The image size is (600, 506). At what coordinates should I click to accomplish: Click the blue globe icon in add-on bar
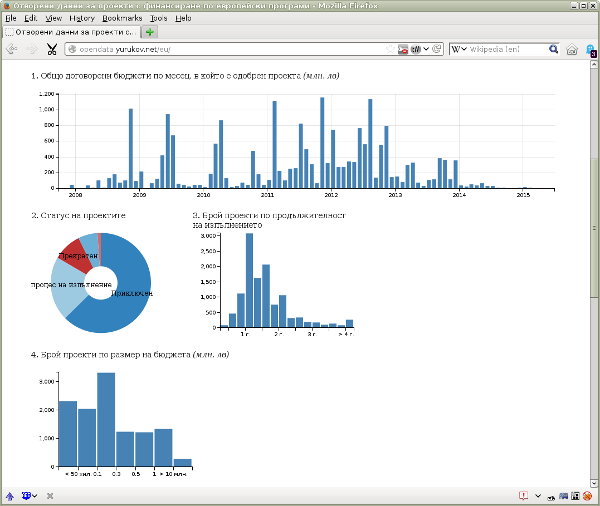(26, 496)
